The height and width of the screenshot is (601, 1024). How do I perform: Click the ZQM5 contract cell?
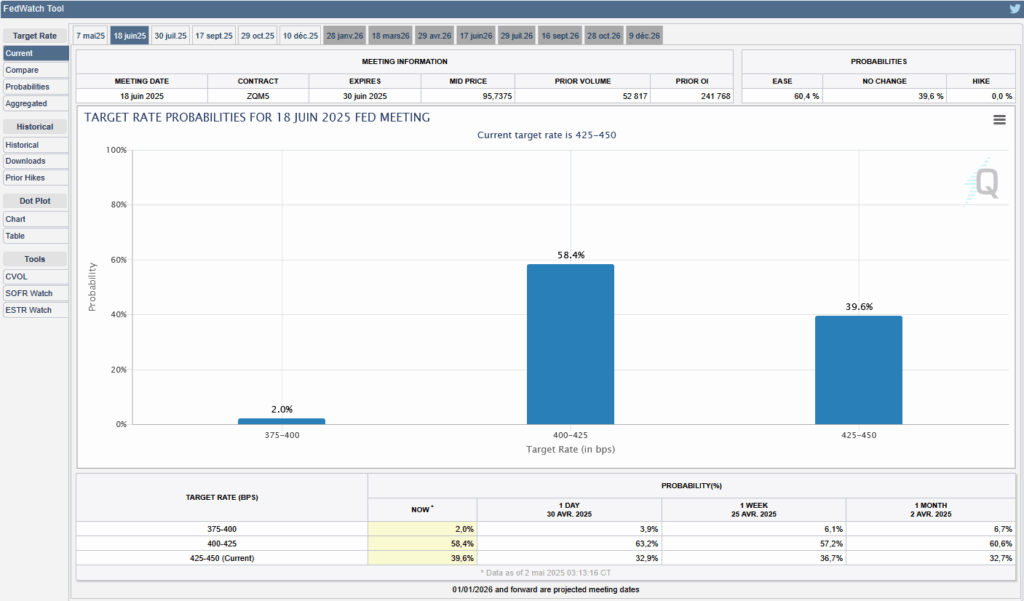click(258, 96)
